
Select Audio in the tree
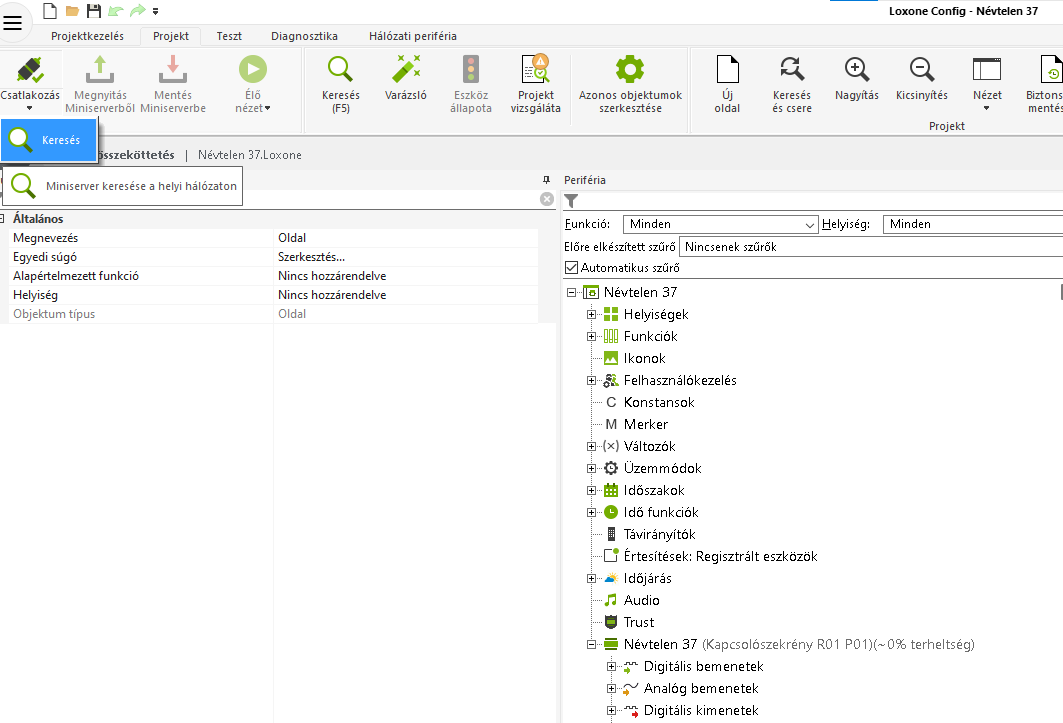641,600
